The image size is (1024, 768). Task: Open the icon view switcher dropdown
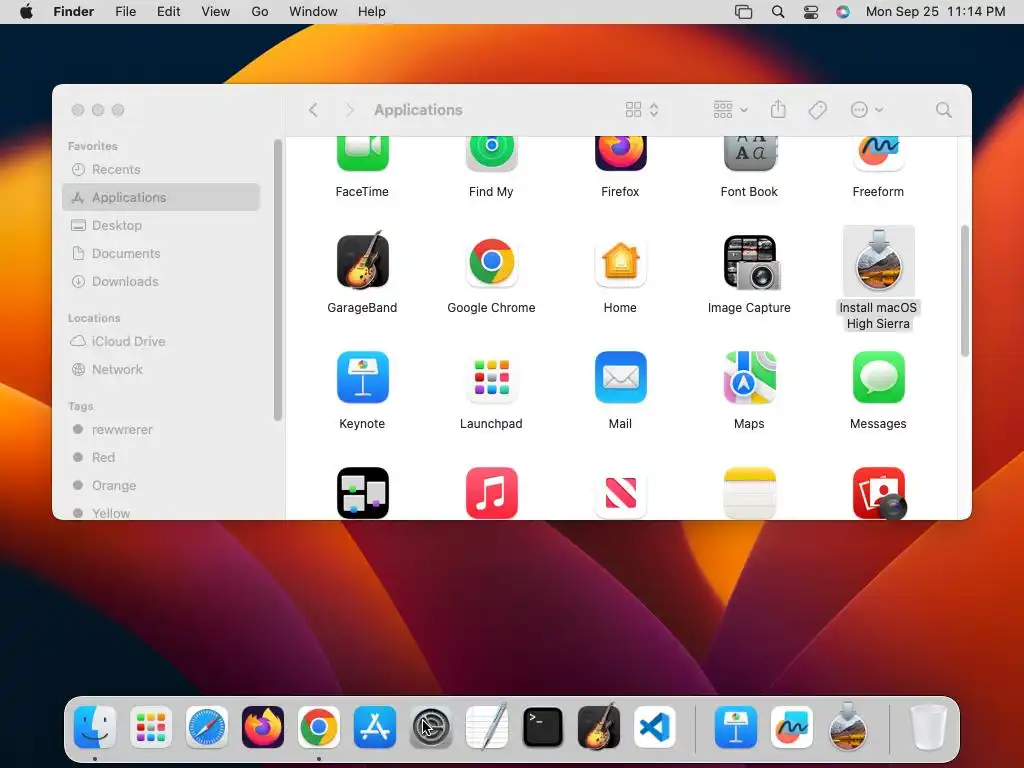pyautogui.click(x=642, y=110)
